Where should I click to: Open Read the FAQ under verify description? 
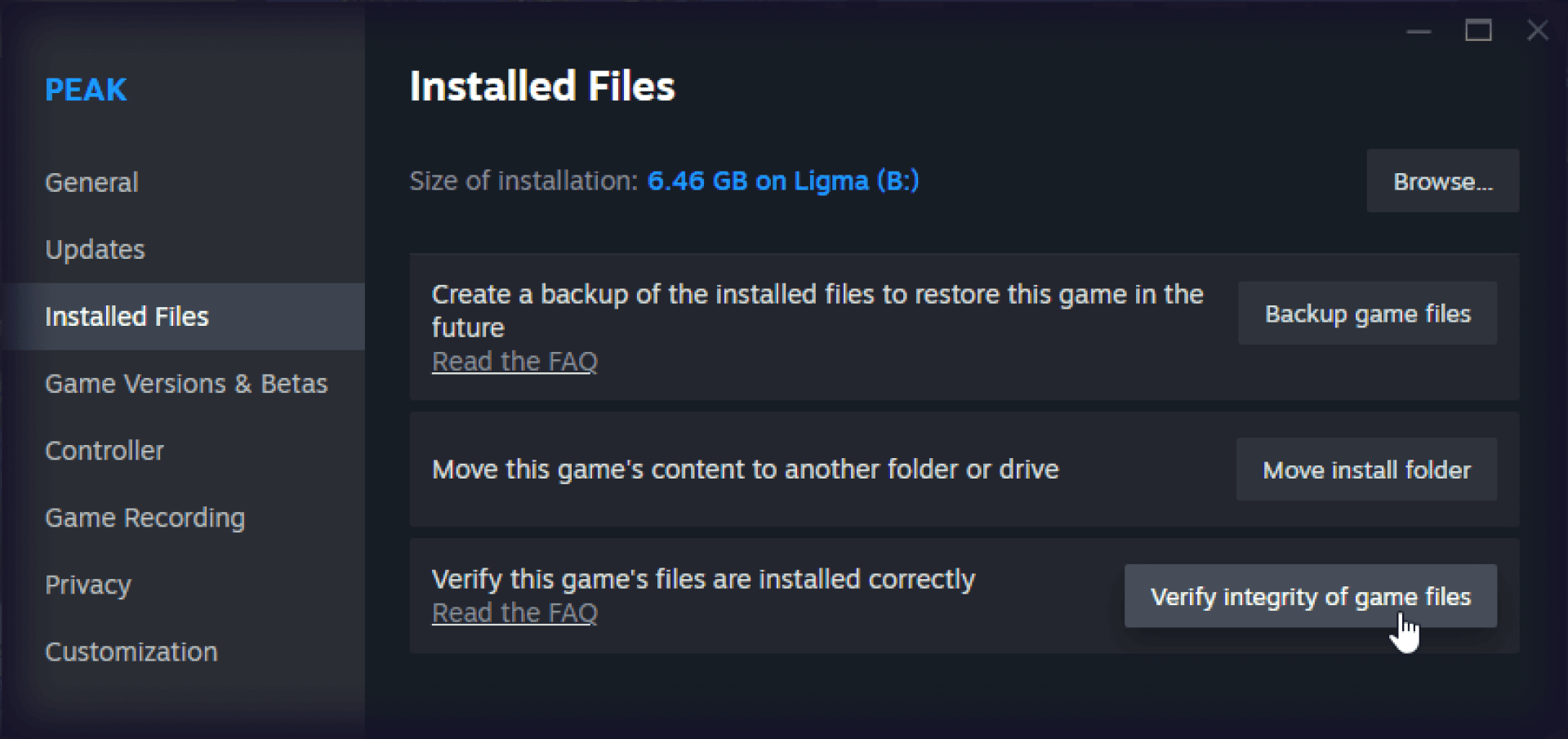pos(514,612)
